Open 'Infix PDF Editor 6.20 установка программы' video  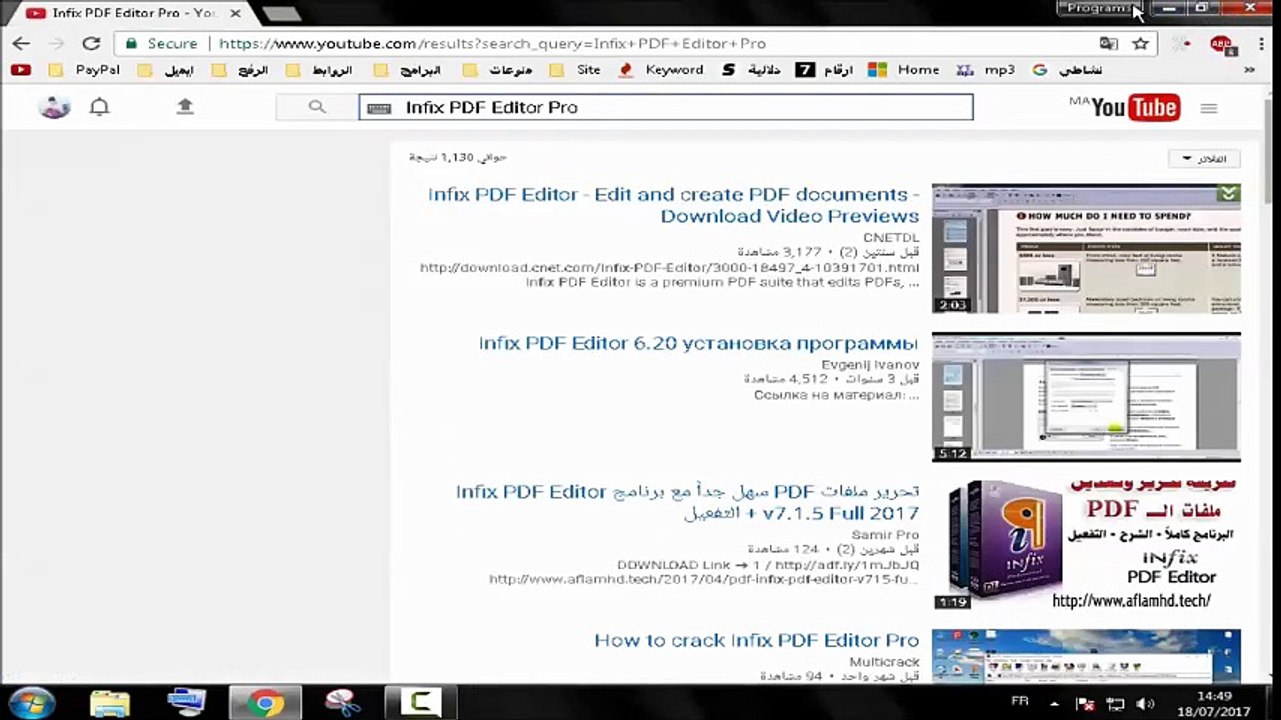[698, 343]
